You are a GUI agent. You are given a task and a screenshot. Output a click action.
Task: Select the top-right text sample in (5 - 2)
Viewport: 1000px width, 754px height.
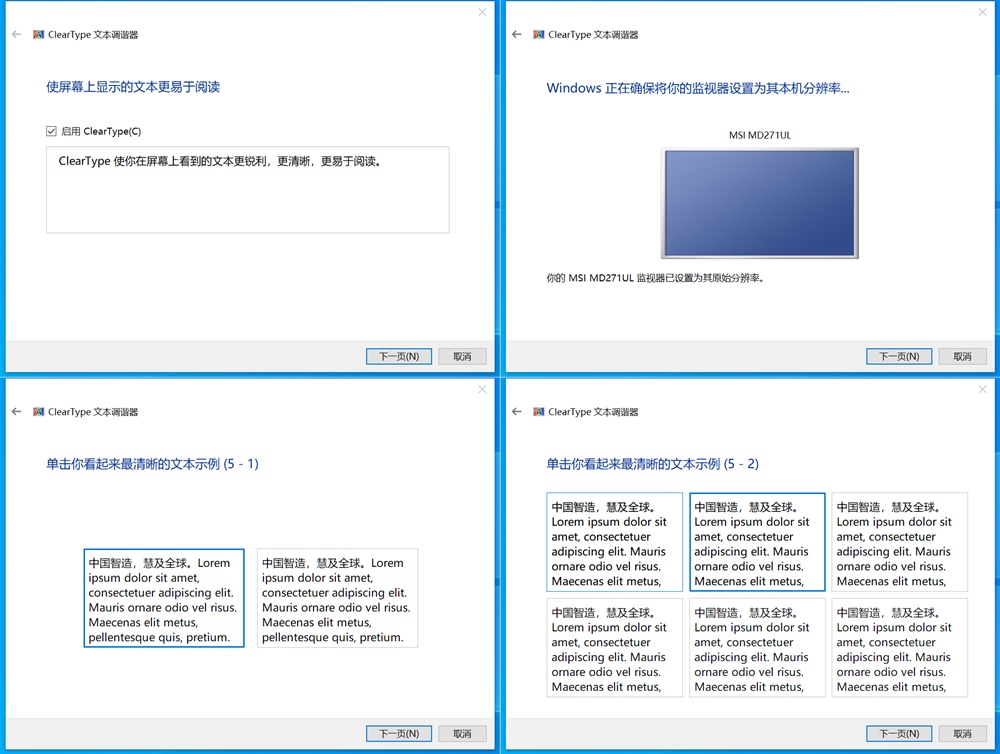click(x=899, y=542)
